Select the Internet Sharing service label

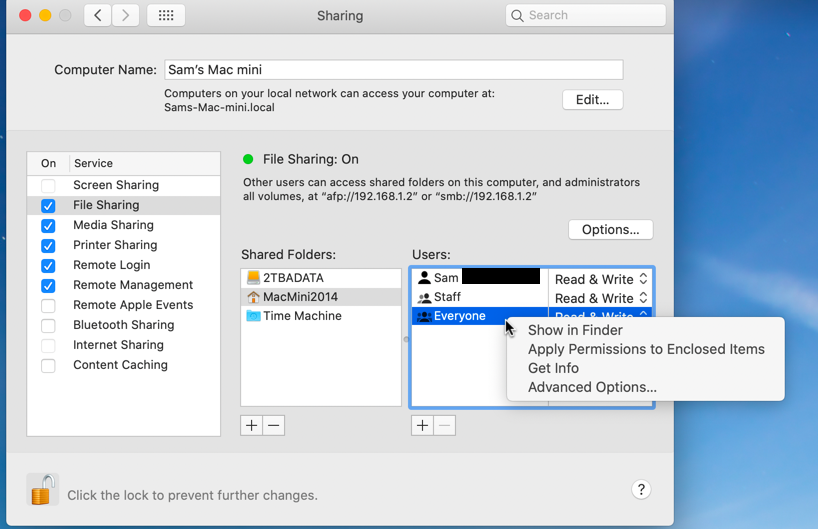(x=118, y=345)
